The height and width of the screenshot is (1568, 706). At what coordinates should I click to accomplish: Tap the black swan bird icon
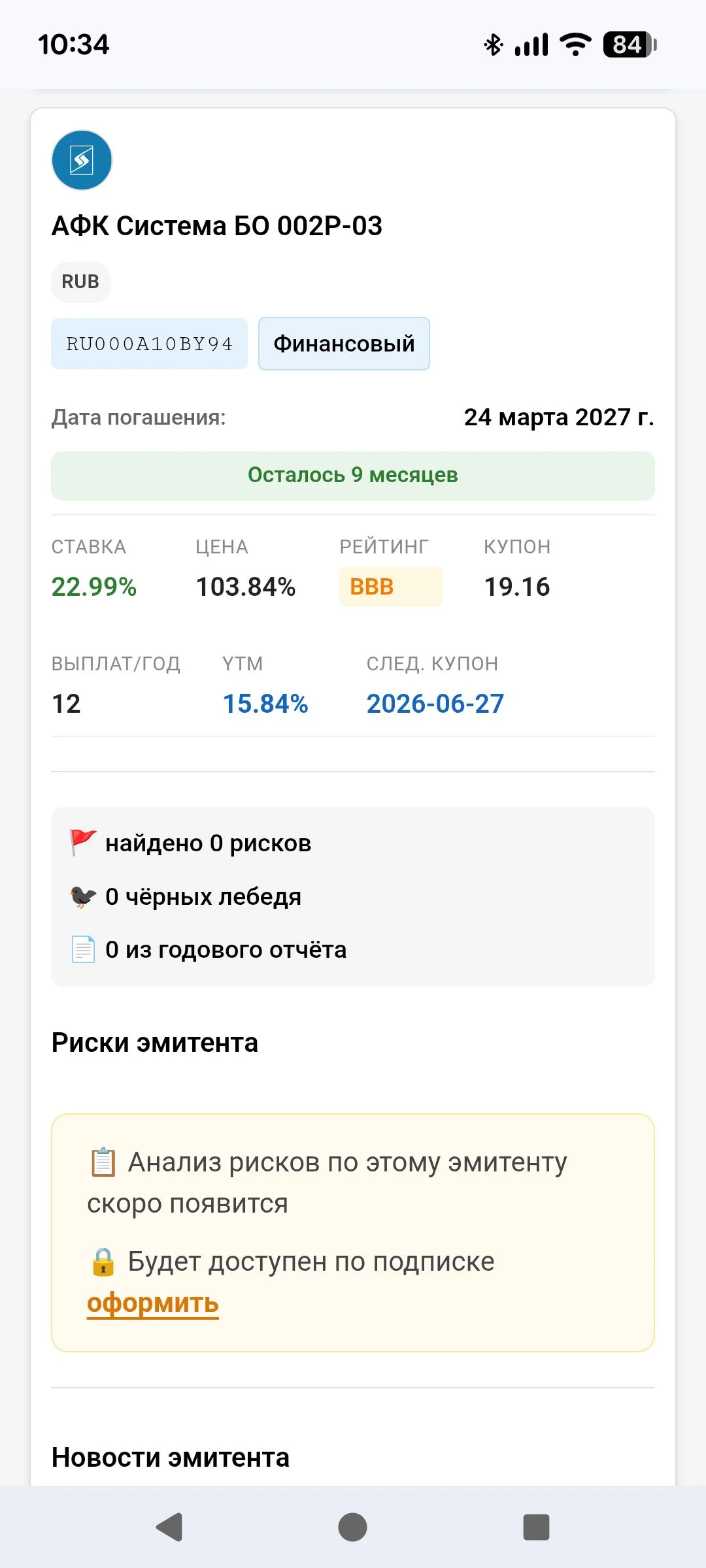[x=83, y=896]
